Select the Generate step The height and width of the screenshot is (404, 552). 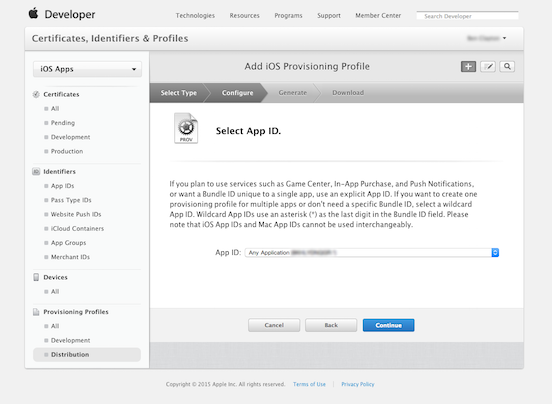tap(293, 93)
